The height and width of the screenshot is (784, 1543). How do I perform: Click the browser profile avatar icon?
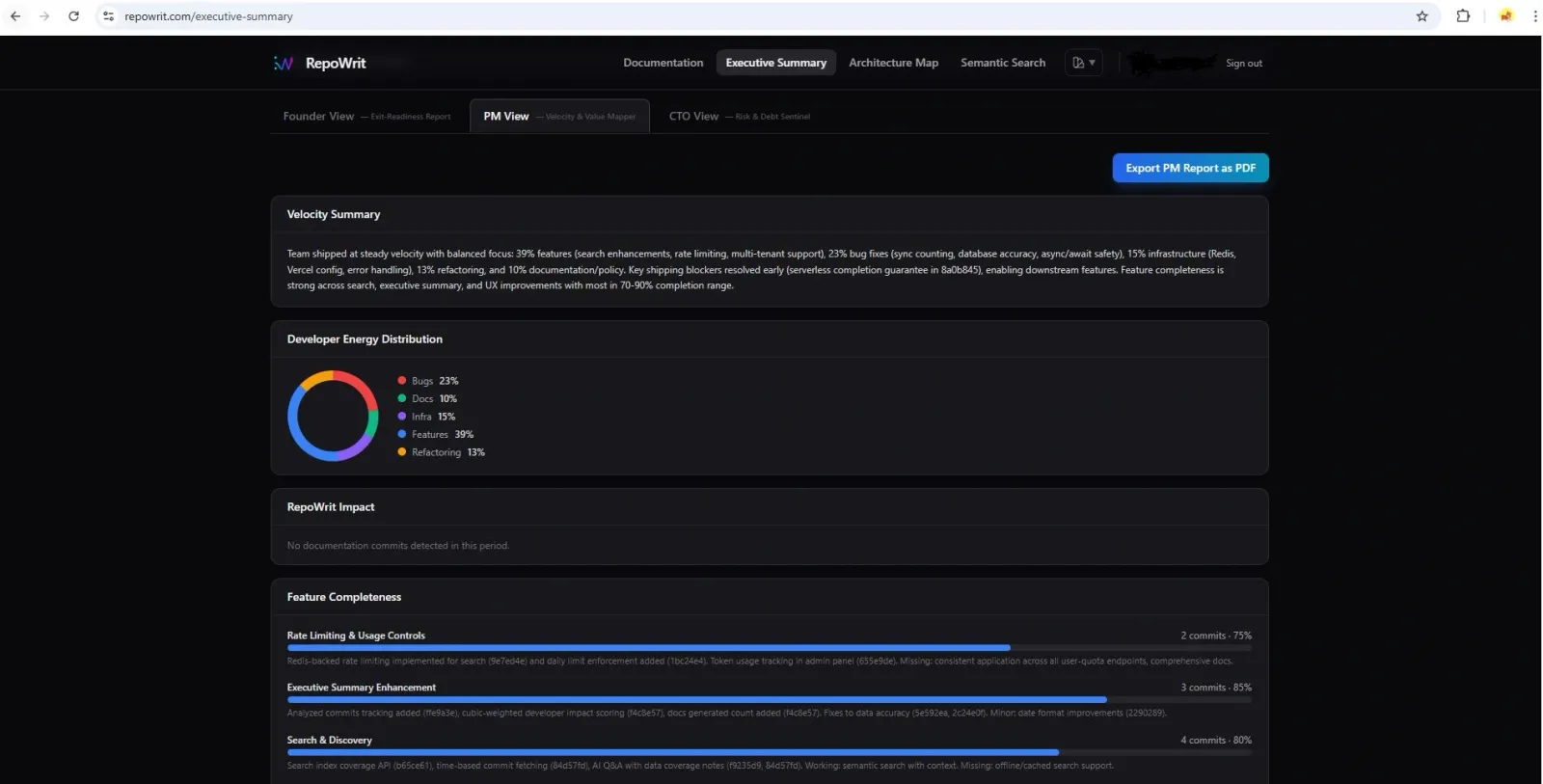pyautogui.click(x=1505, y=16)
